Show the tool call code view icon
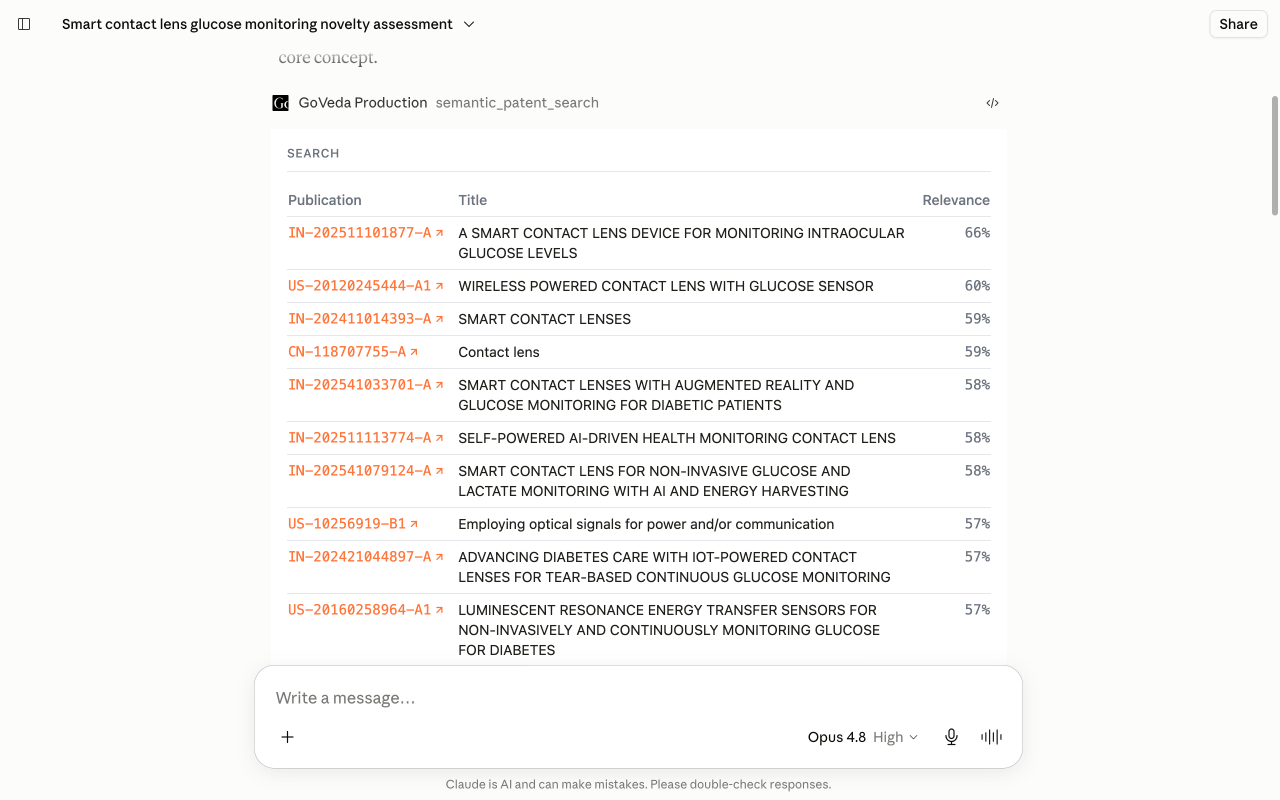 [992, 103]
